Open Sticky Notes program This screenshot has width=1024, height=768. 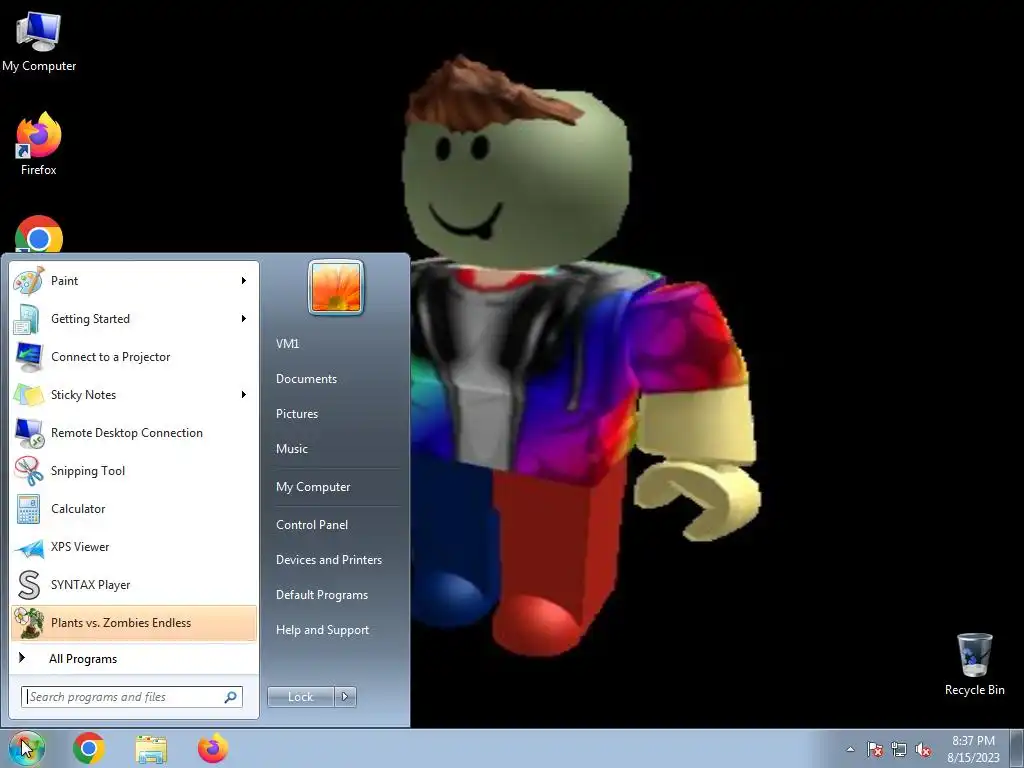point(133,395)
